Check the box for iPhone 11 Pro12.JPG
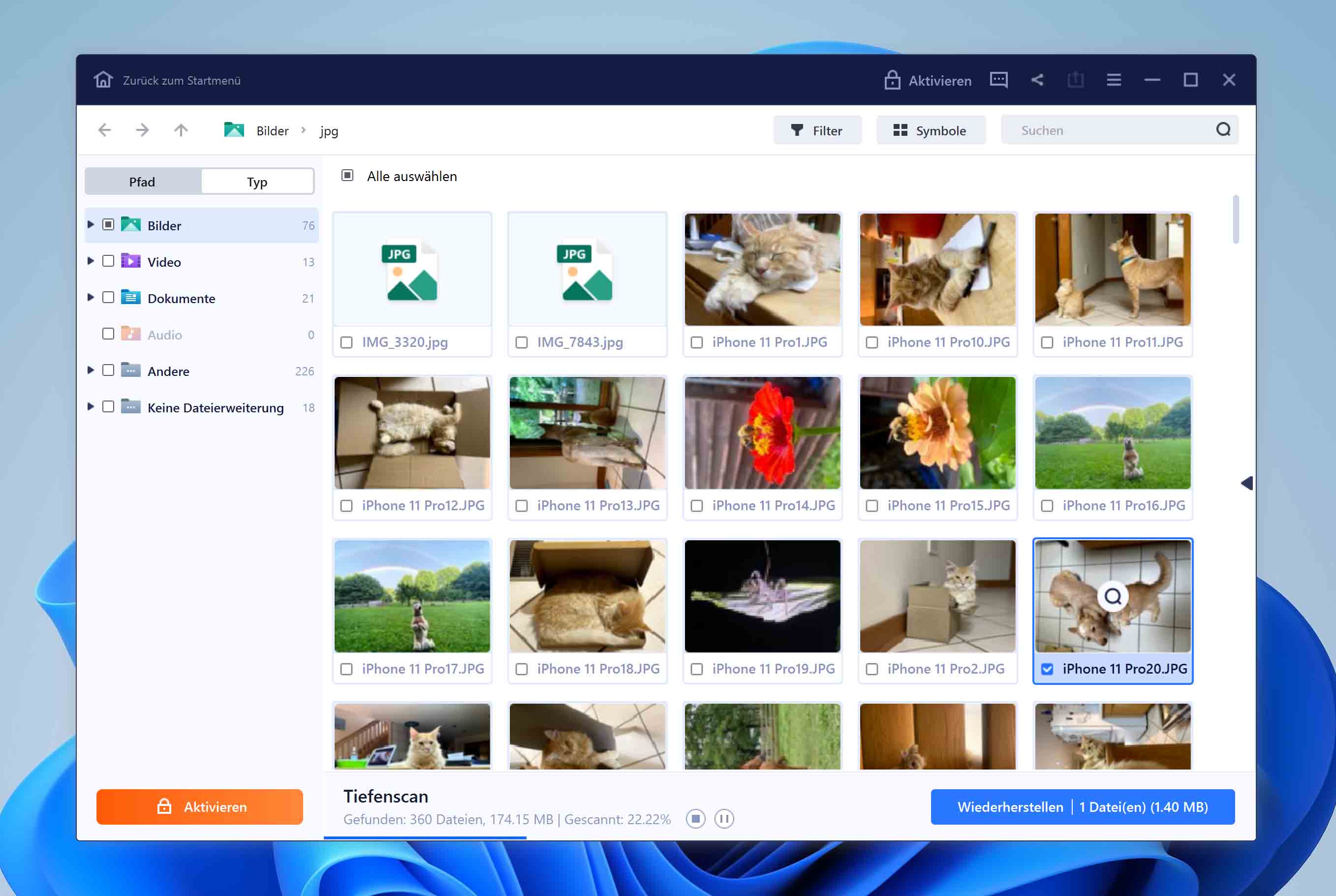 point(346,506)
